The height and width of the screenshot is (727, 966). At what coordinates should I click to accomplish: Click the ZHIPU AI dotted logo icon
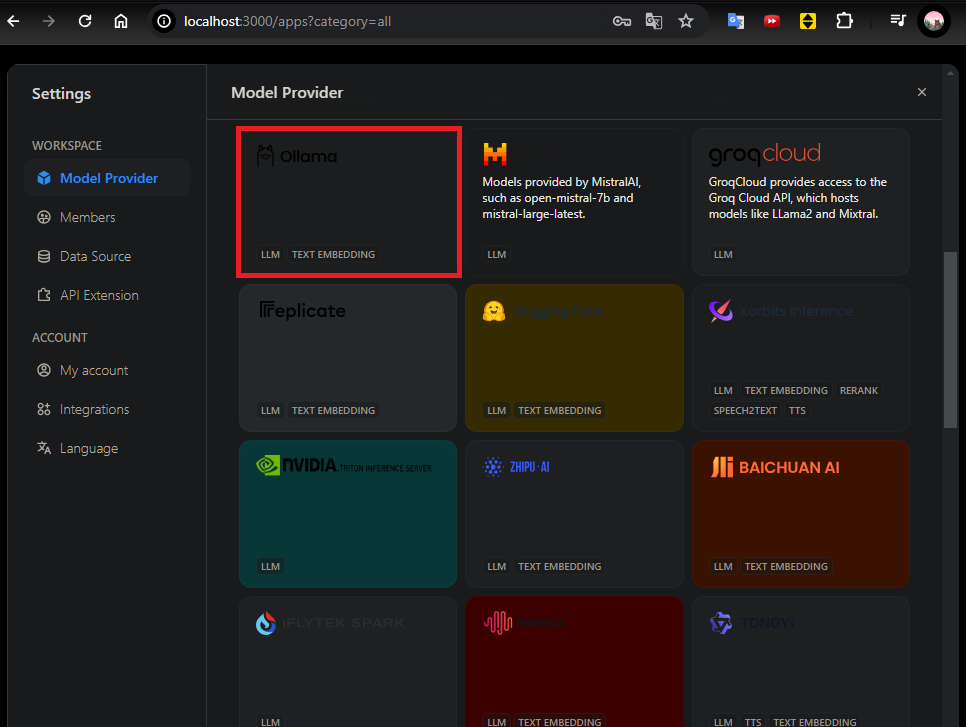493,467
